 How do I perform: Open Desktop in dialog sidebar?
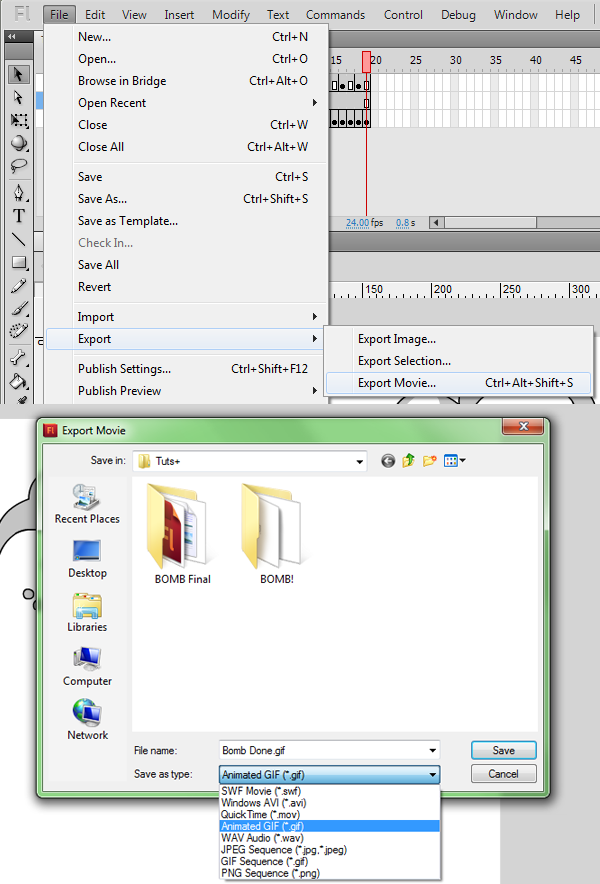(87, 558)
